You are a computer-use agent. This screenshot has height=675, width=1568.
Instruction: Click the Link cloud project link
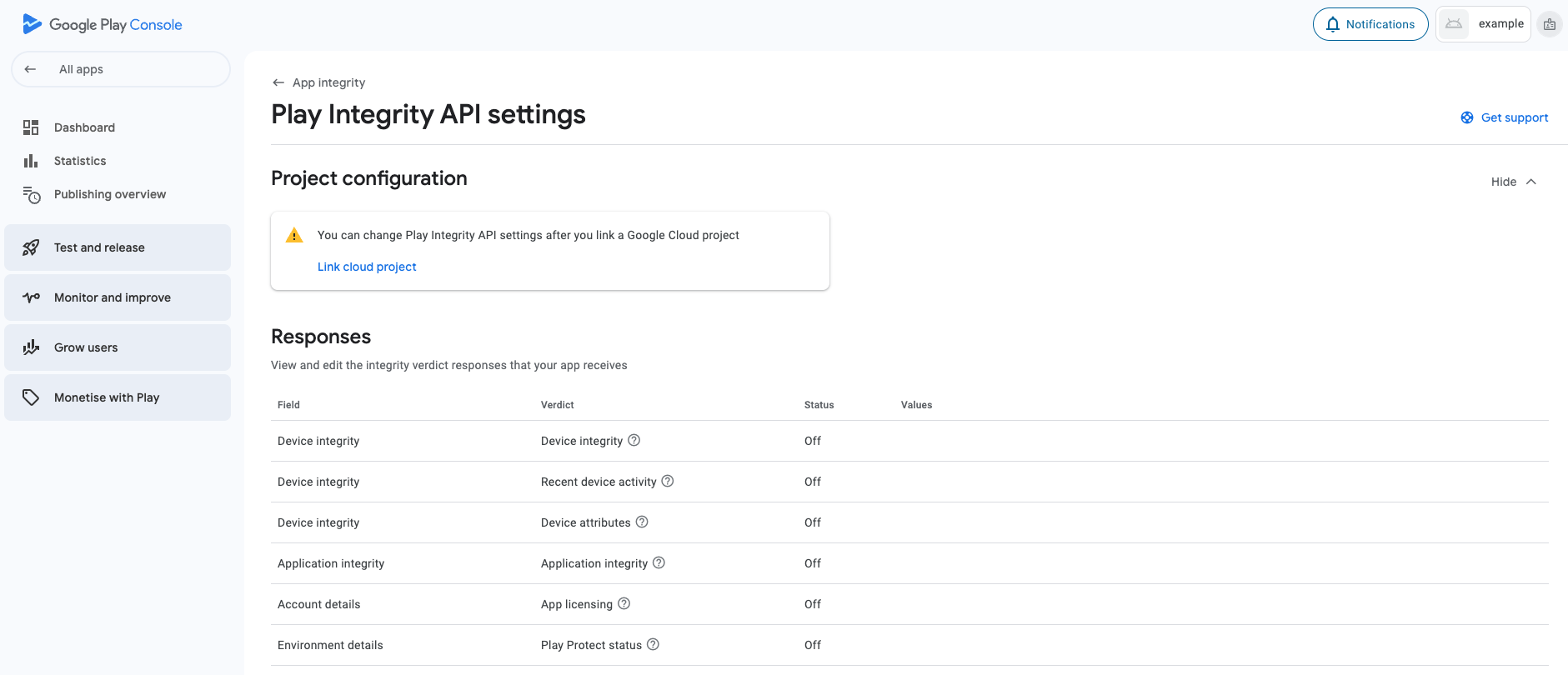click(x=367, y=267)
